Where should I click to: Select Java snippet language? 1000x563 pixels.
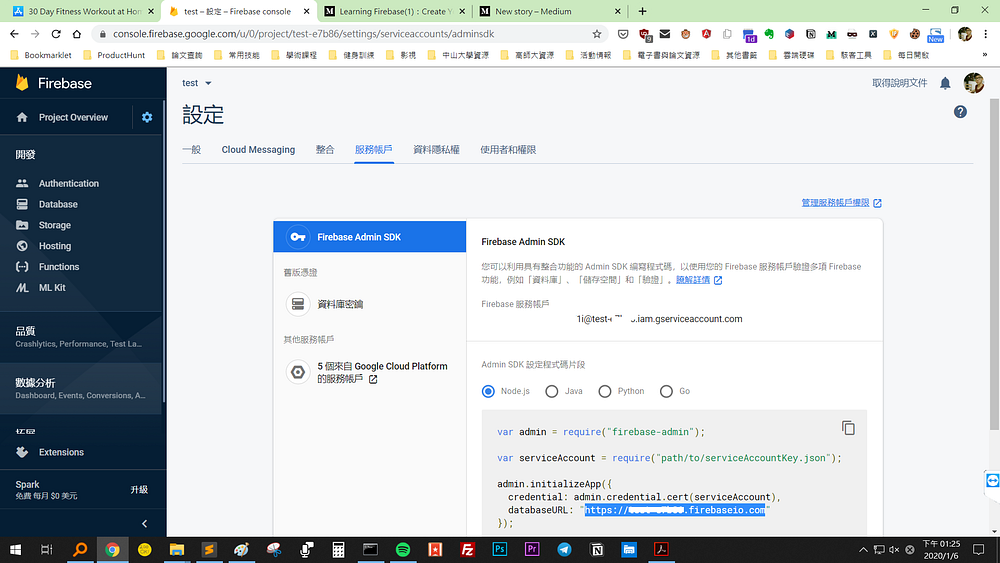coord(552,391)
